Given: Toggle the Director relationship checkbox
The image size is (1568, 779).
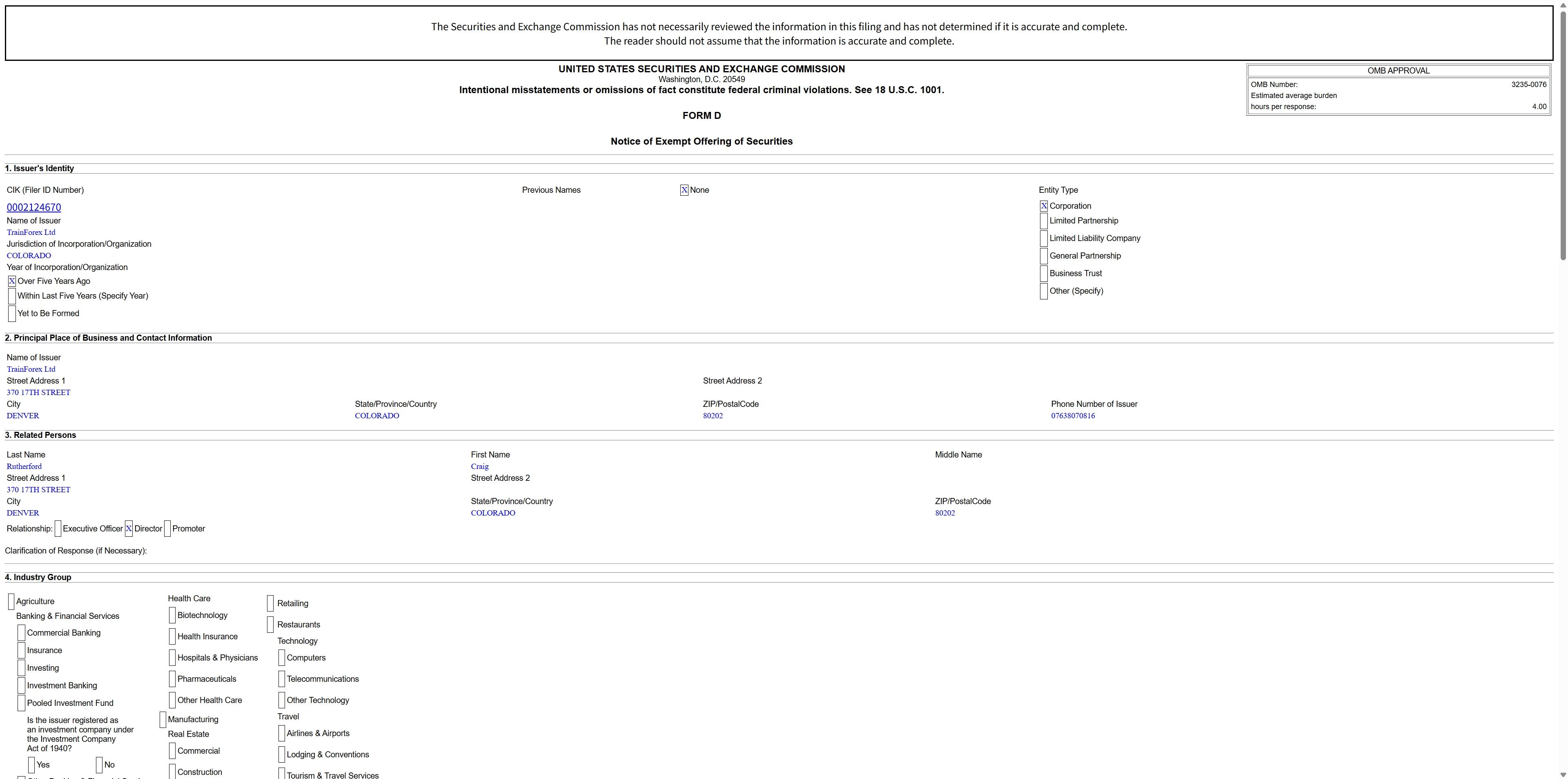Looking at the screenshot, I should (129, 529).
